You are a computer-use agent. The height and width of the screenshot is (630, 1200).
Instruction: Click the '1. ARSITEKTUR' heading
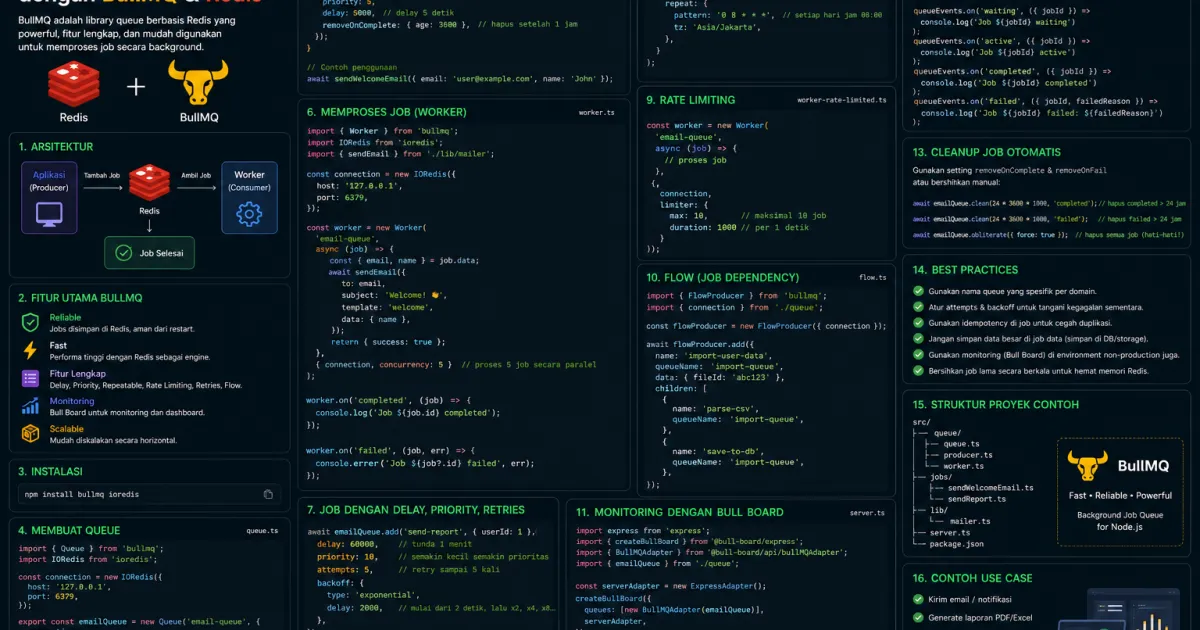[x=55, y=147]
